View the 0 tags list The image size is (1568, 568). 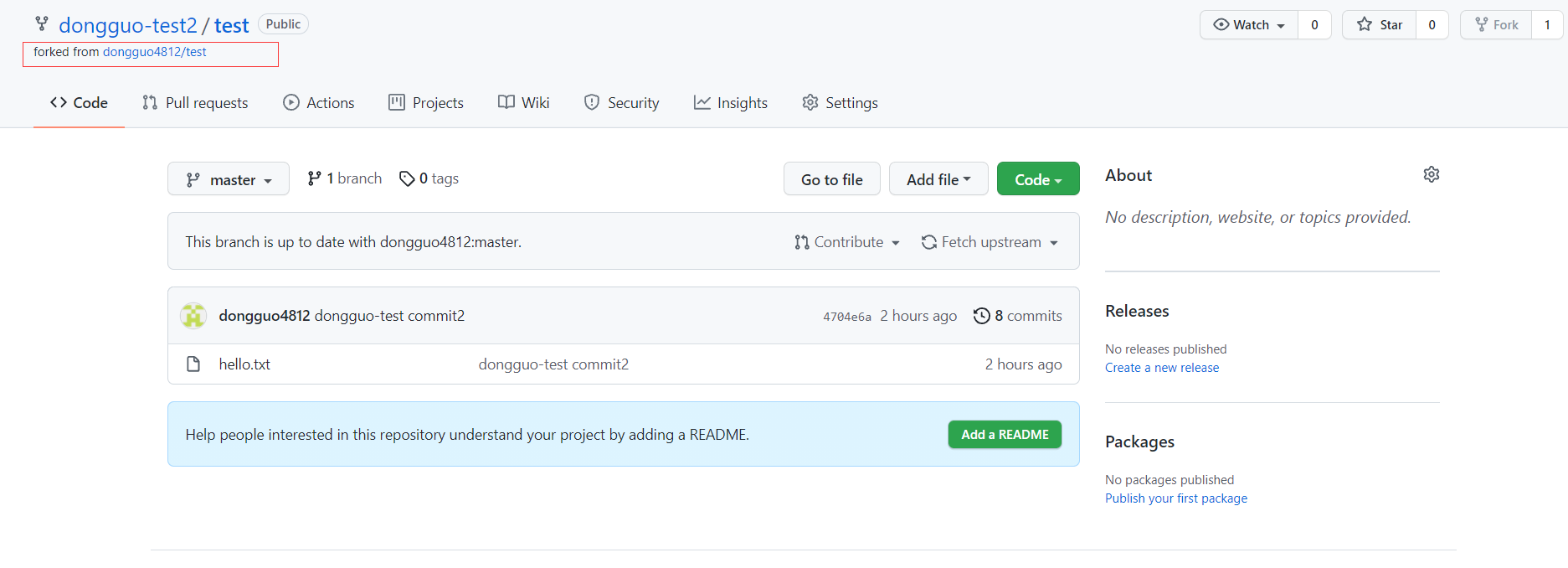point(429,178)
